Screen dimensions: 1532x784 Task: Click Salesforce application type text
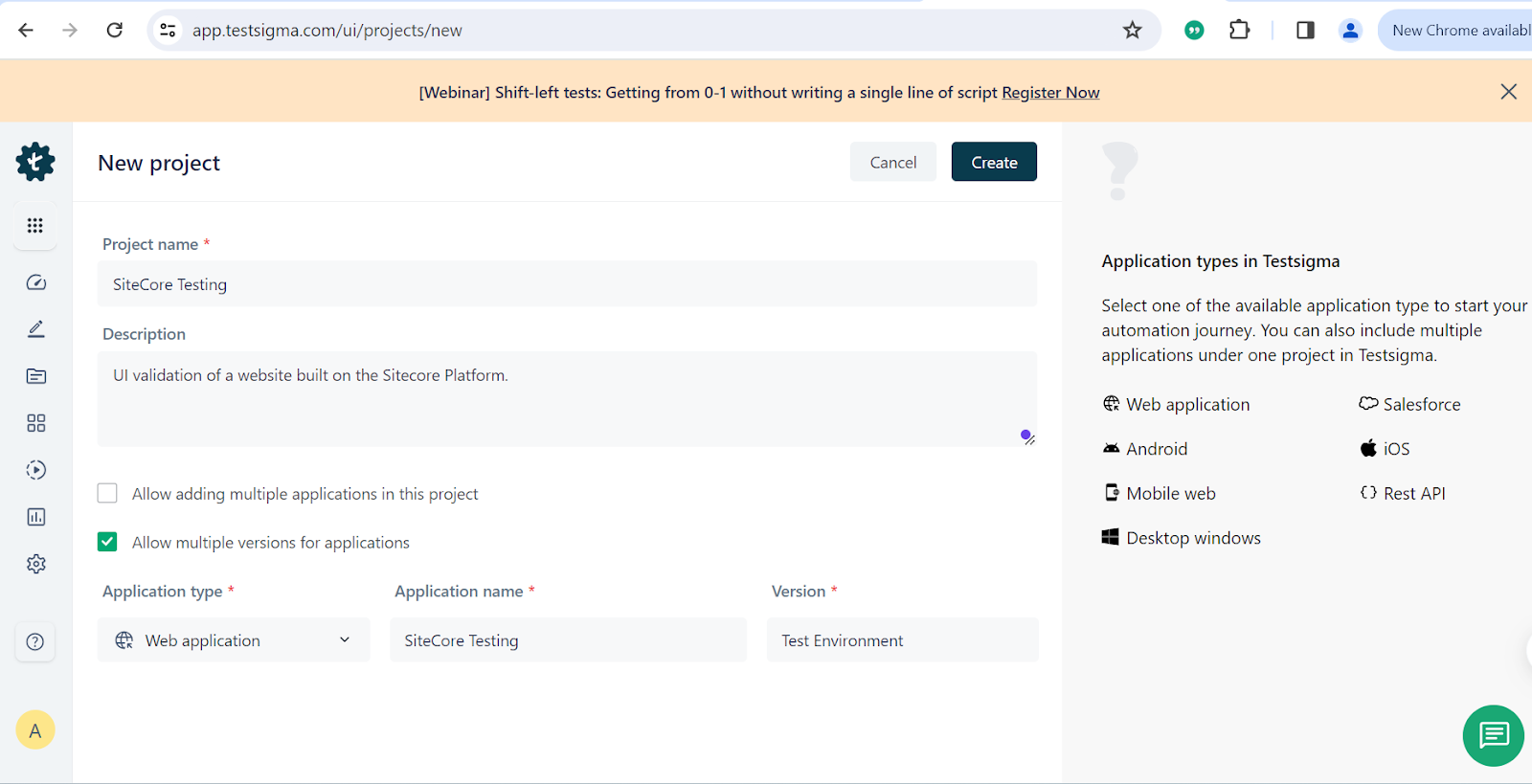pyautogui.click(x=1422, y=405)
